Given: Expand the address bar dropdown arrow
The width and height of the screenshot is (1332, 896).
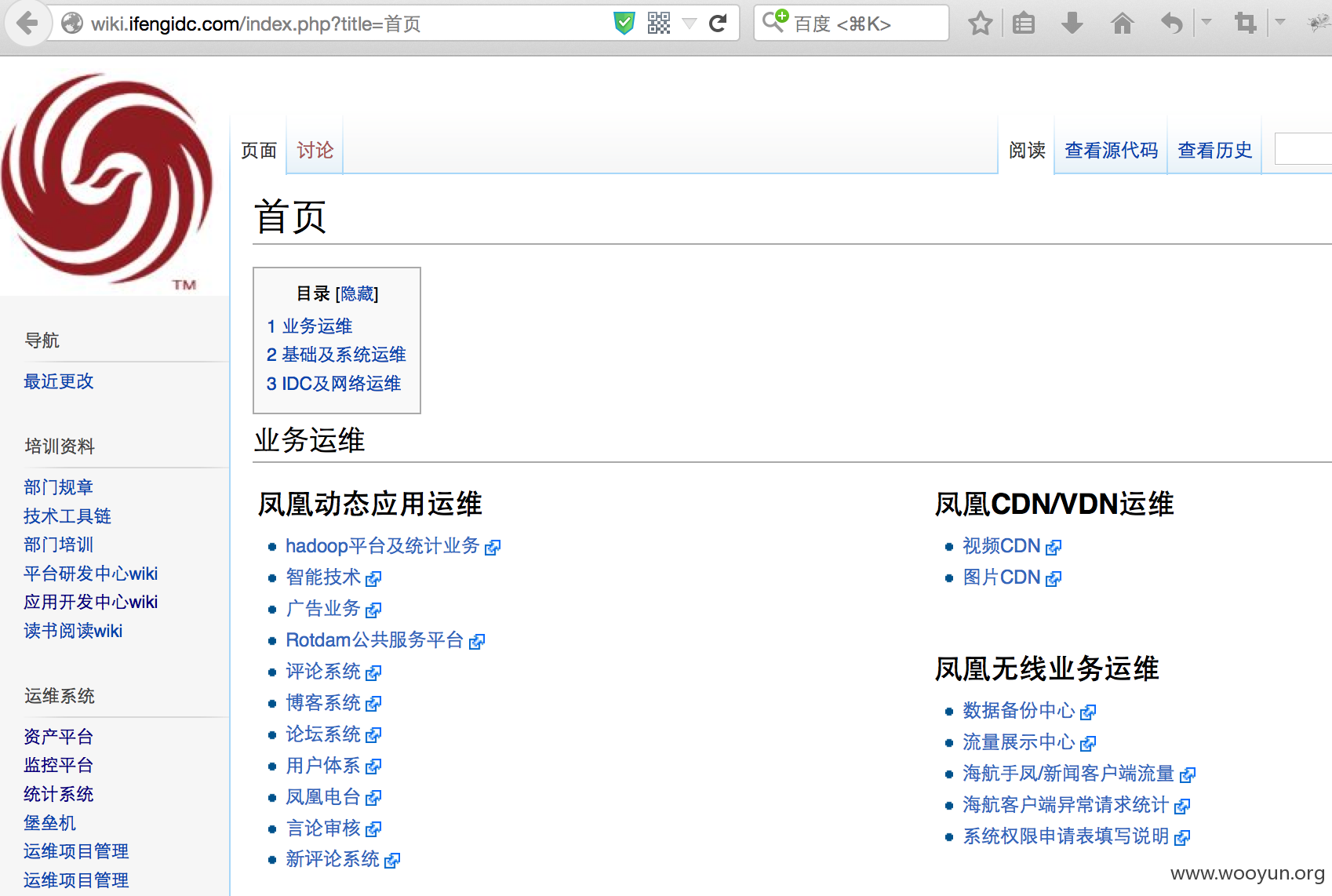Looking at the screenshot, I should 690,24.
